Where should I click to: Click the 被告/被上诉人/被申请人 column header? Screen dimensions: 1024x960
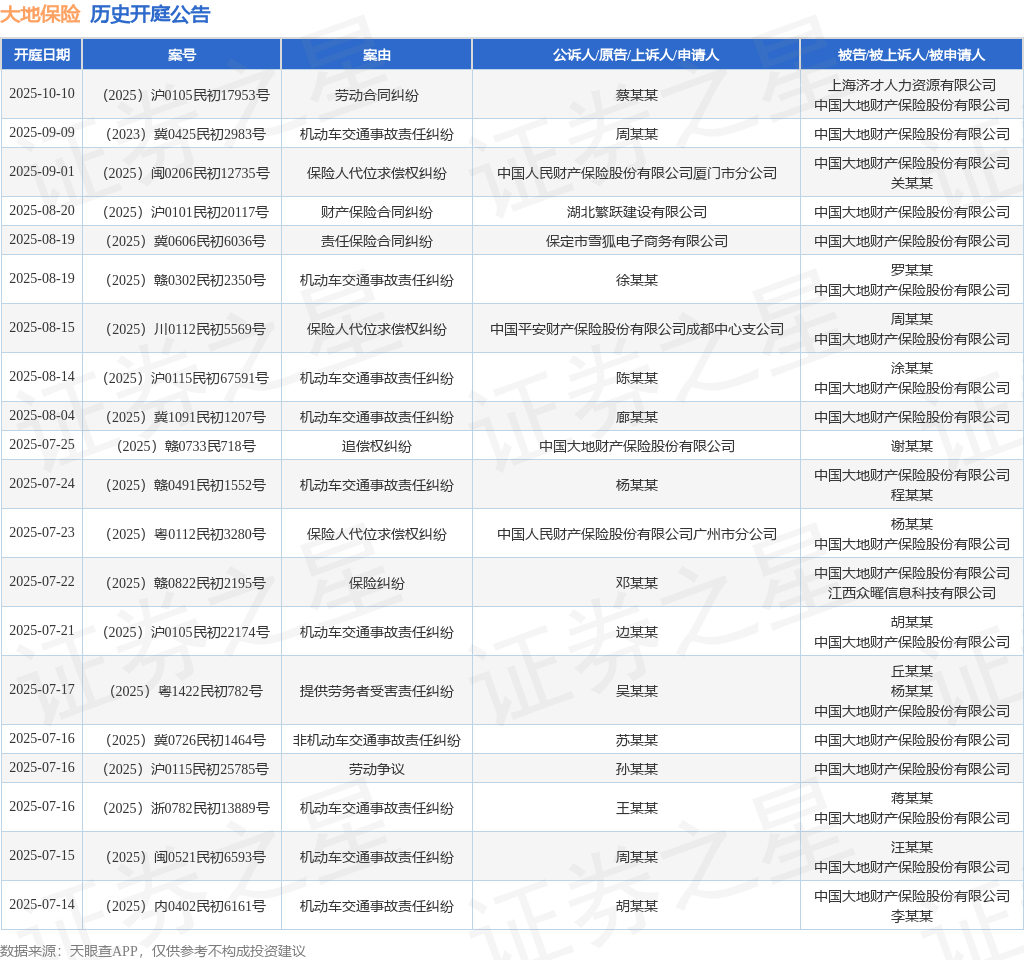tap(912, 55)
